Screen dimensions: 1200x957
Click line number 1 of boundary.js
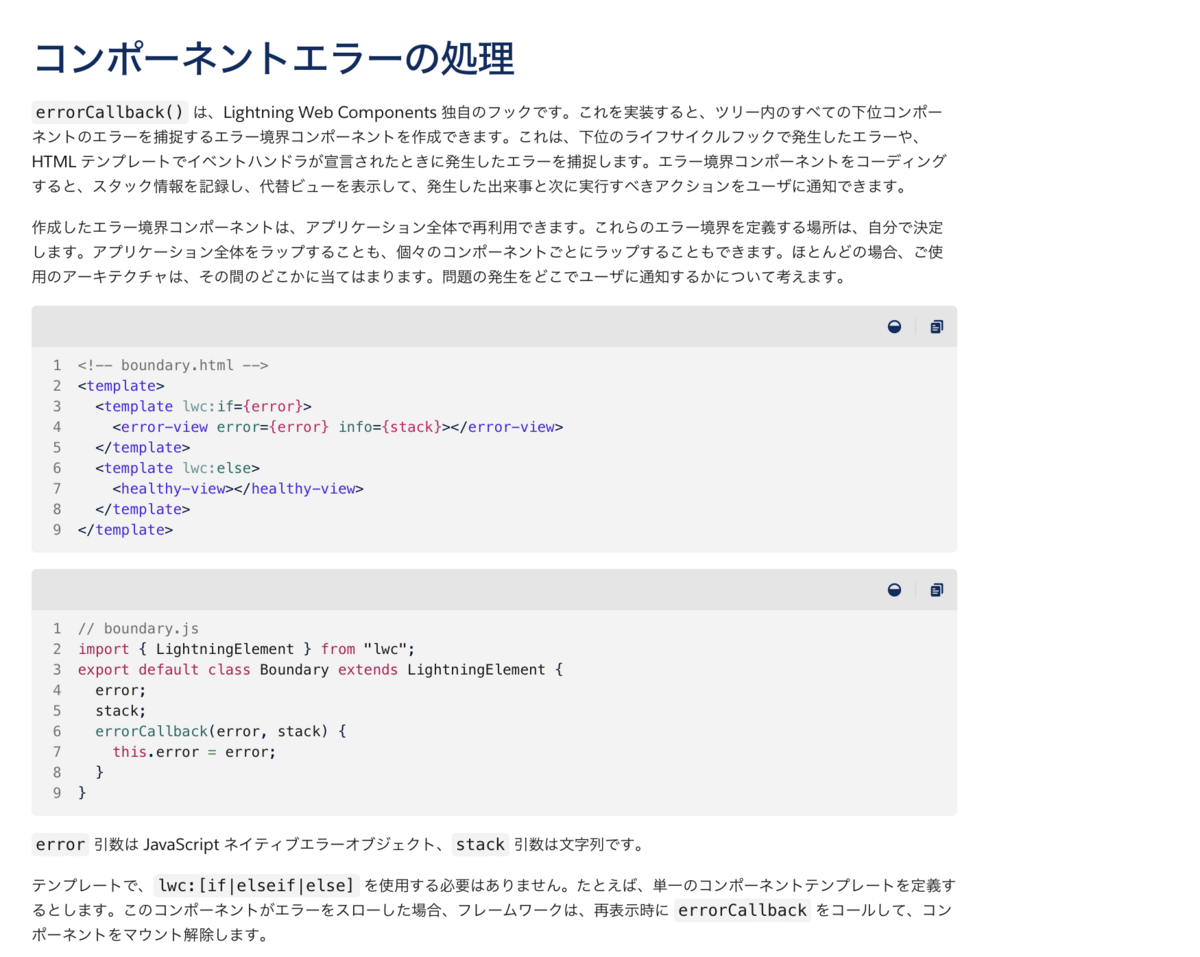click(x=57, y=628)
